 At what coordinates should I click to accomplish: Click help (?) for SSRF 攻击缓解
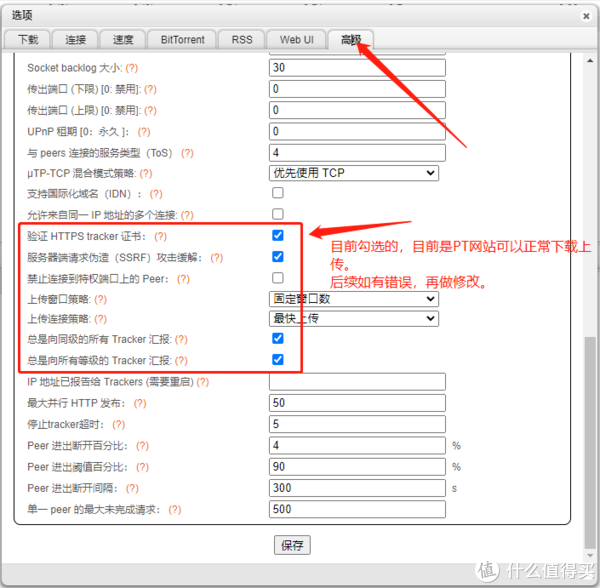pos(217,258)
